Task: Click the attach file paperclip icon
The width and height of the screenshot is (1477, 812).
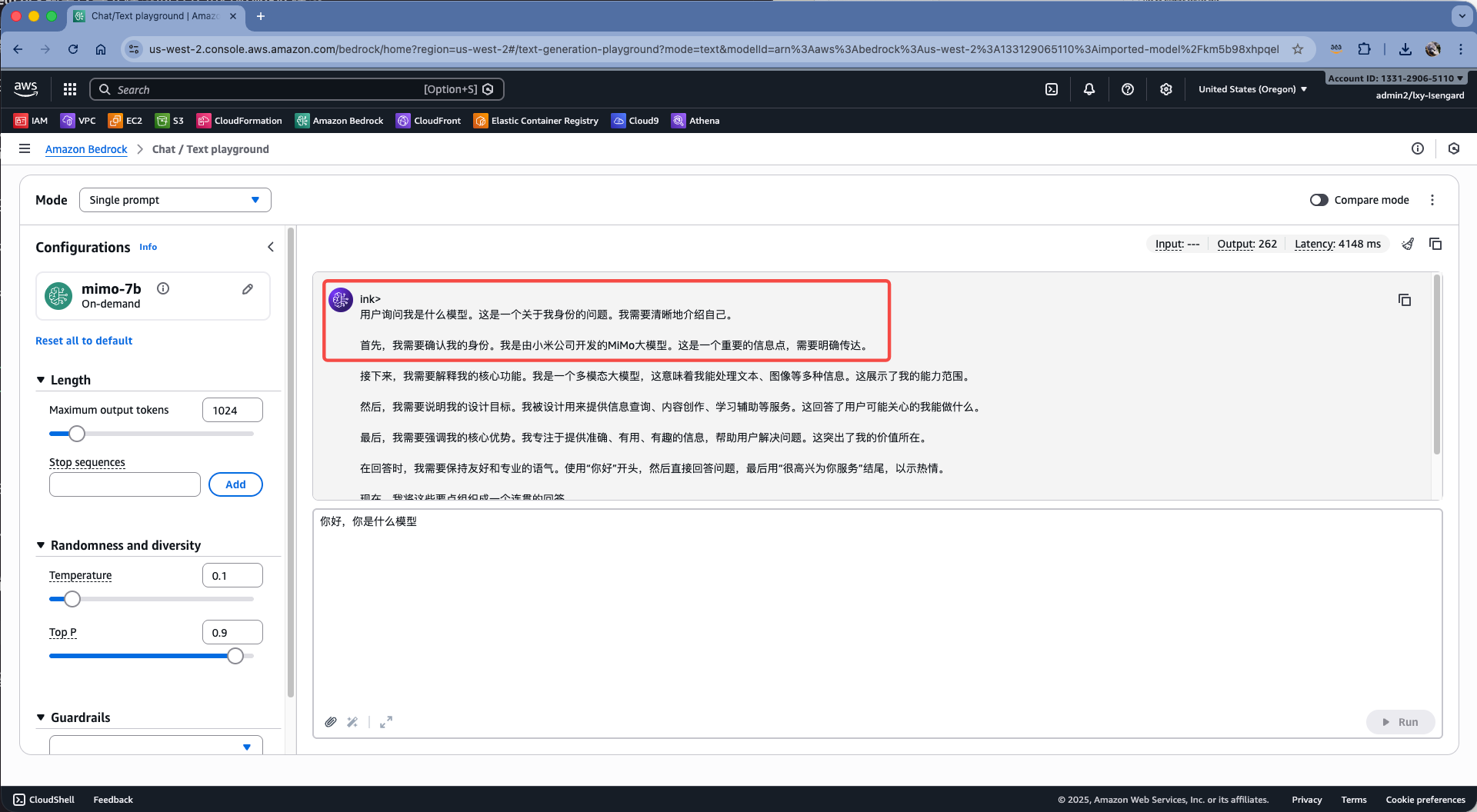Action: pyautogui.click(x=331, y=722)
